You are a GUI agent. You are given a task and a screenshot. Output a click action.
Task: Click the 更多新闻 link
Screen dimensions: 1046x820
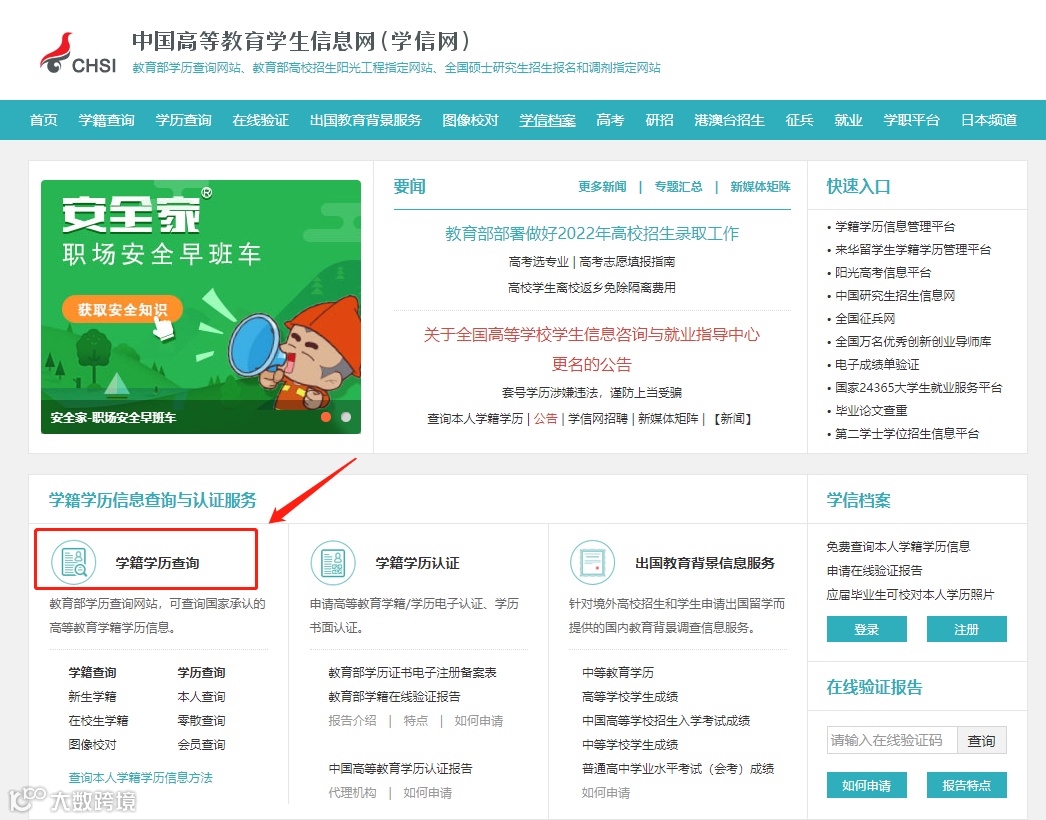tap(602, 187)
